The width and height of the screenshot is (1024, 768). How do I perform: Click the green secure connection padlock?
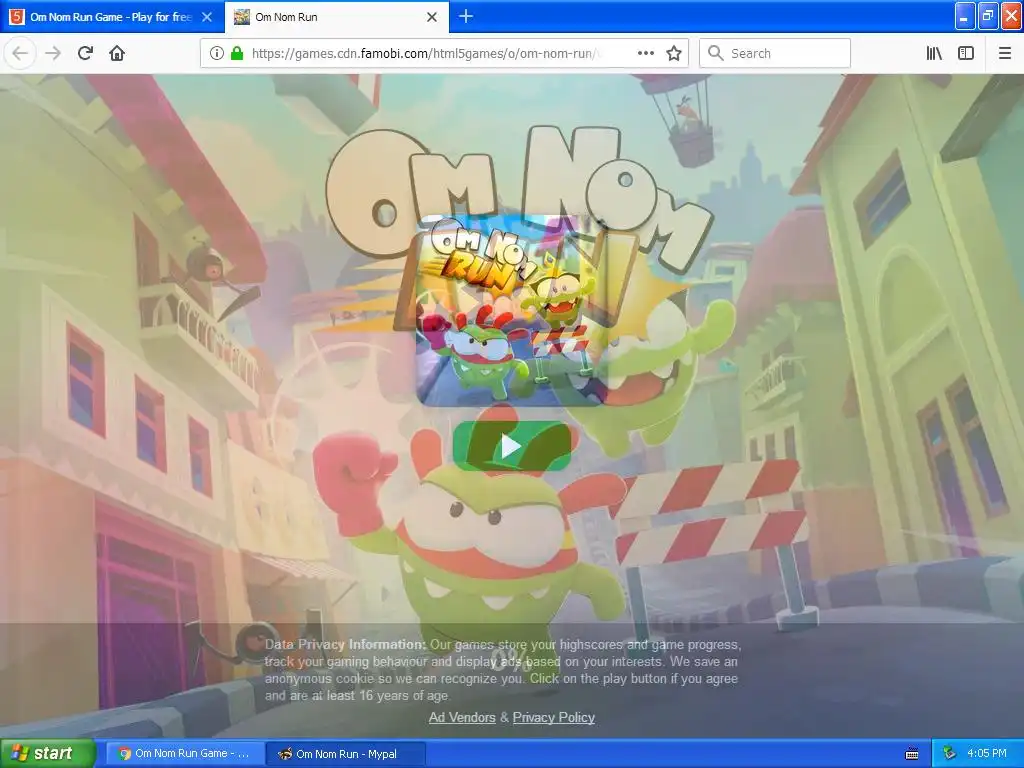[237, 53]
